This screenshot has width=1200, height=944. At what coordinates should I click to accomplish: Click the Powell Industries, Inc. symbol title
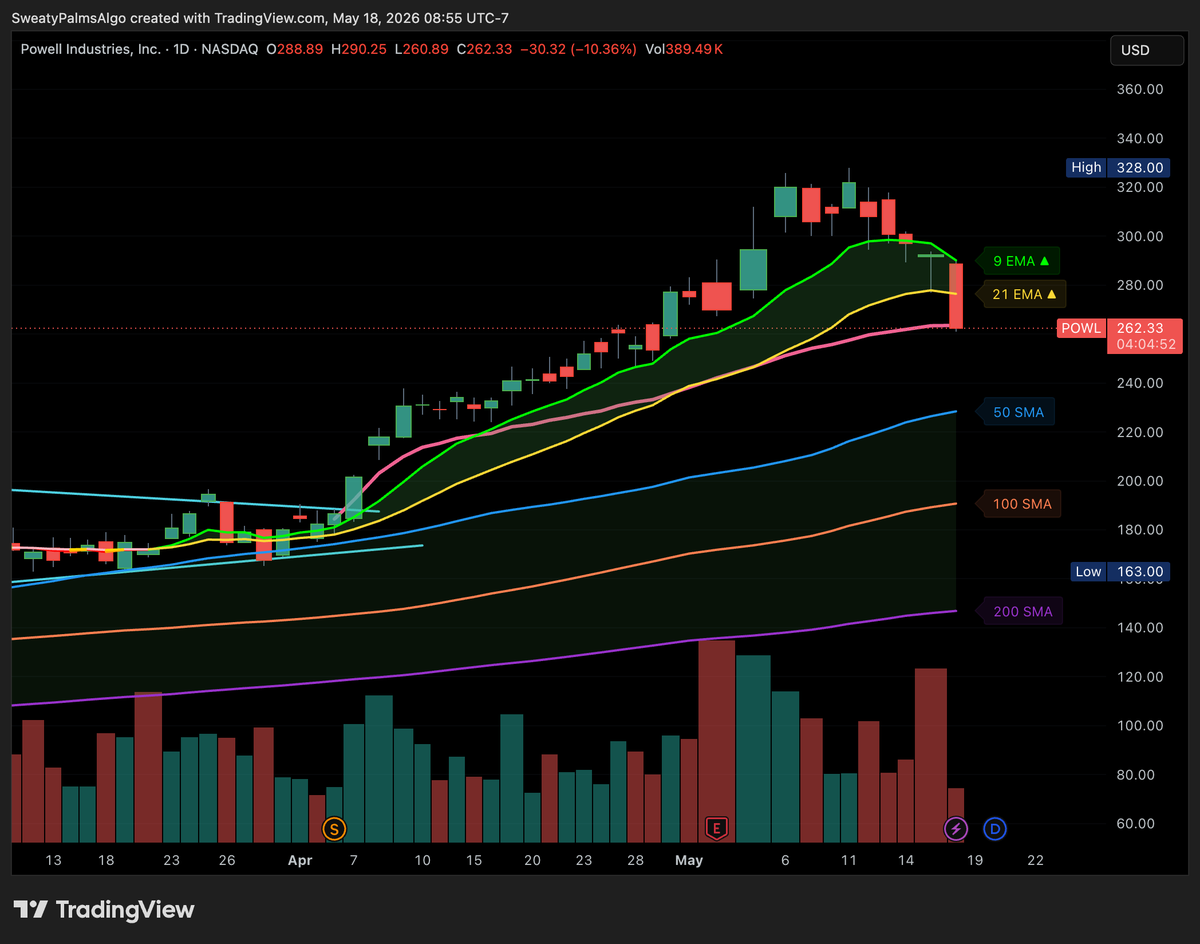91,48
